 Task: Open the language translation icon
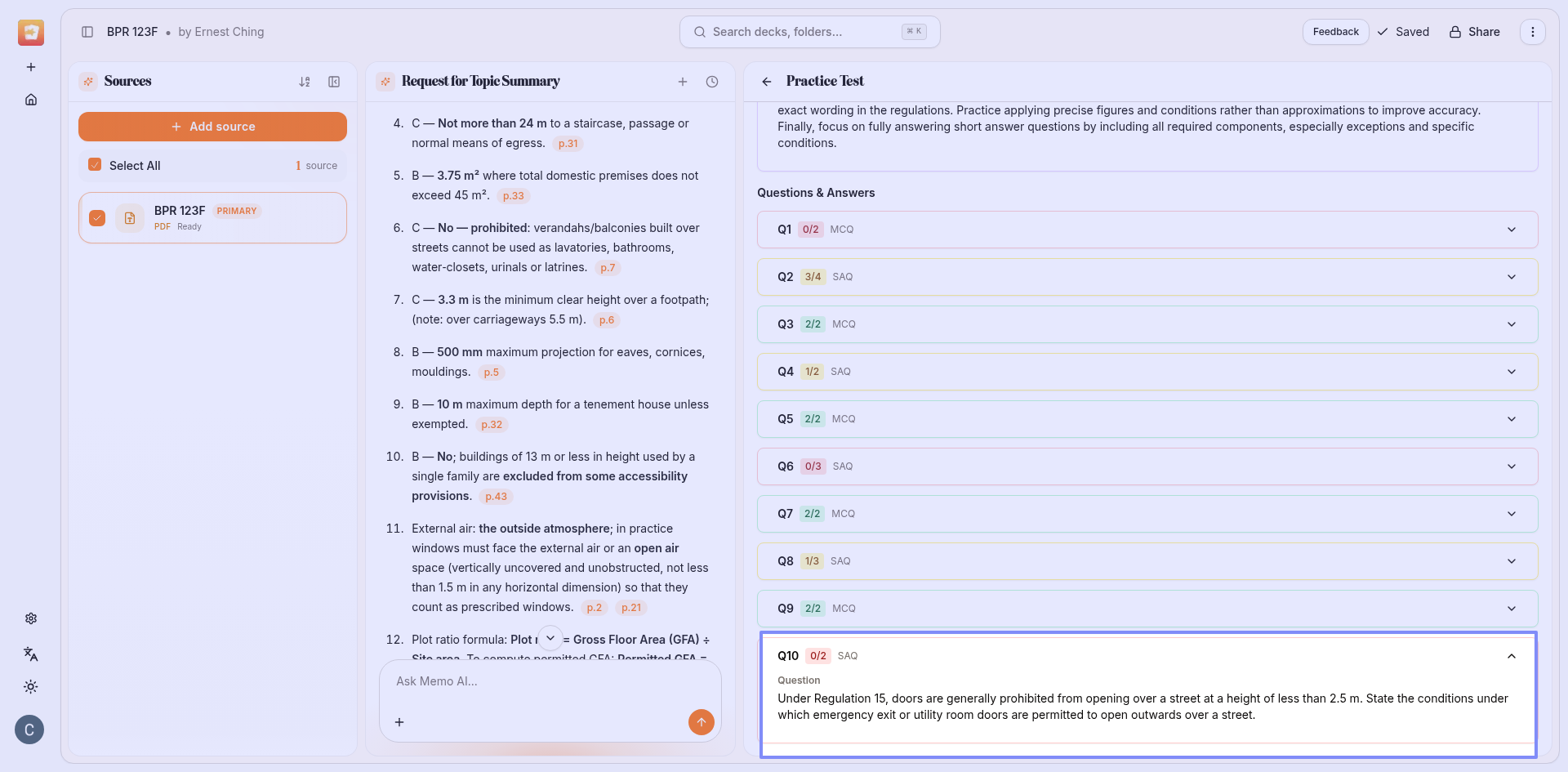click(x=31, y=654)
